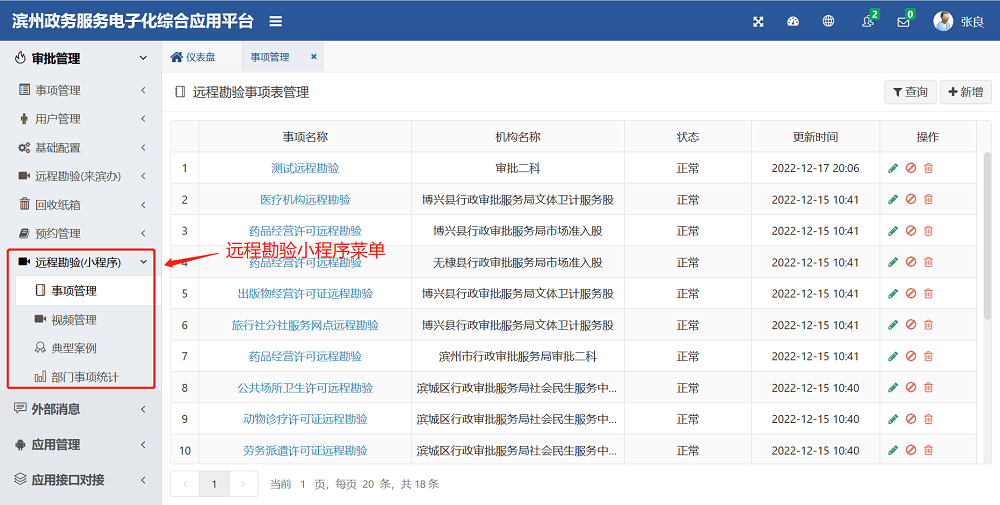Screen dimensions: 1000x505
Task: Disable row 5 using the ban icon
Action: (x=911, y=294)
